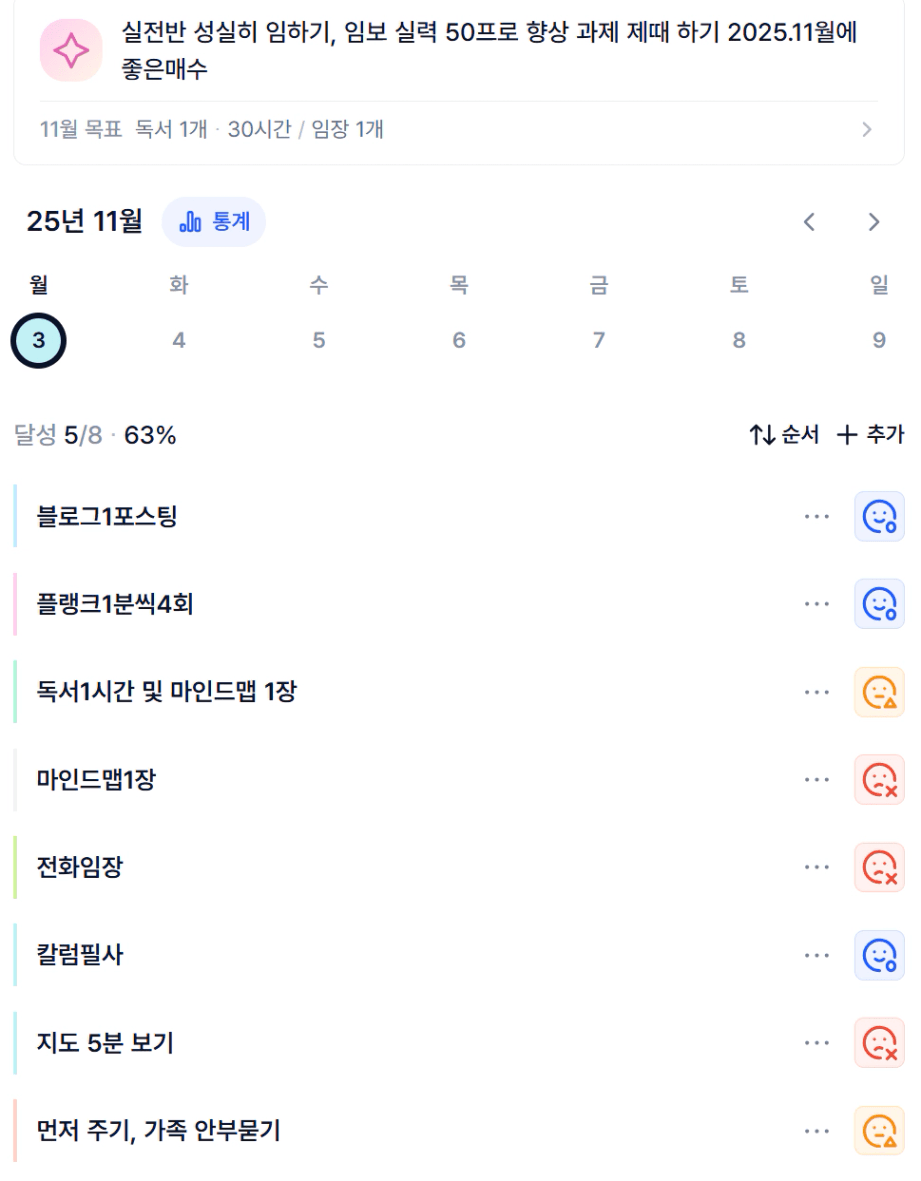Click red status face for 전화임장
Viewport: 921px width, 1181px height.
coord(879,867)
